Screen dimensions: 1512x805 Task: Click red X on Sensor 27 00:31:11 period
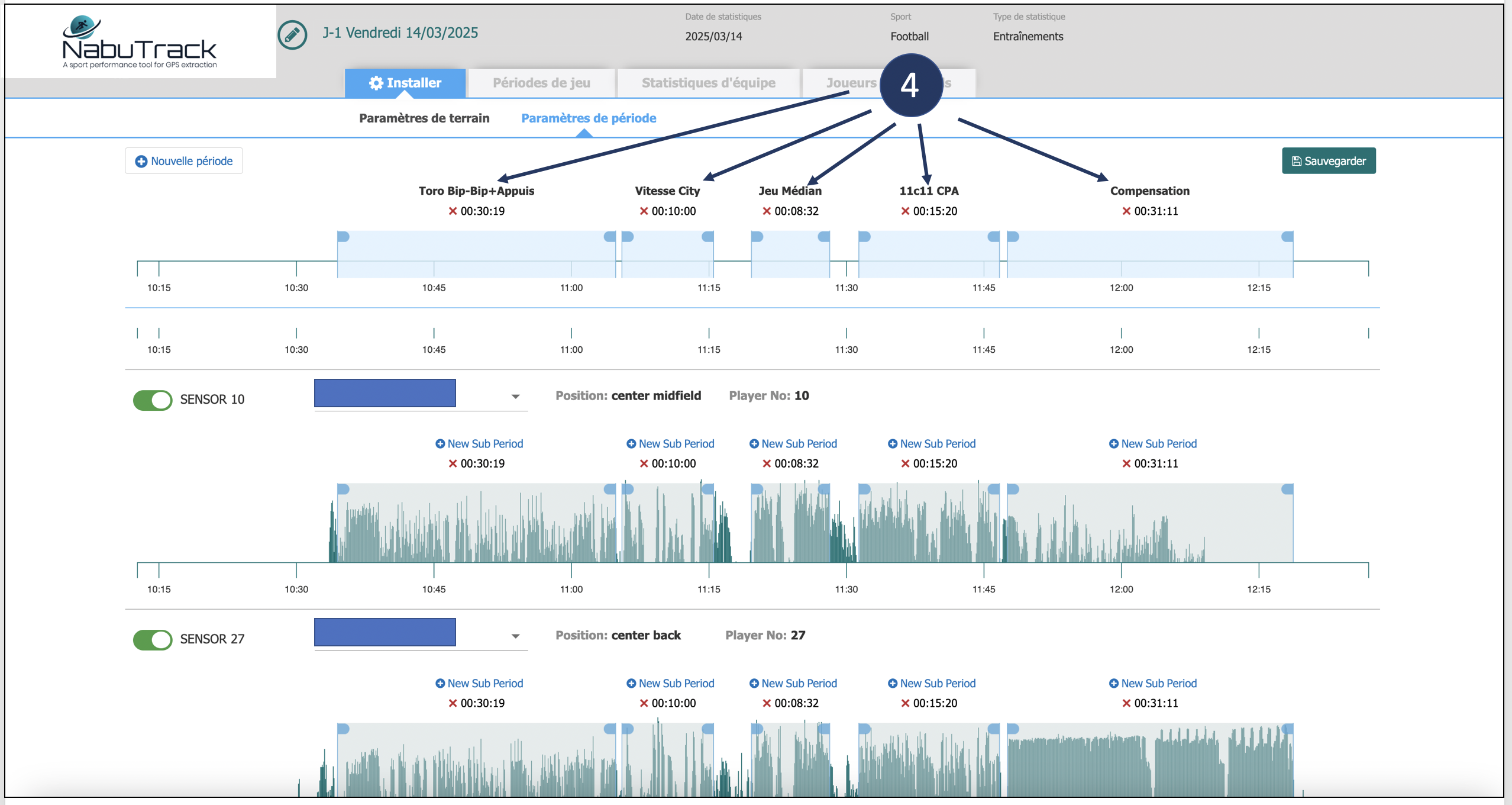(x=1126, y=703)
